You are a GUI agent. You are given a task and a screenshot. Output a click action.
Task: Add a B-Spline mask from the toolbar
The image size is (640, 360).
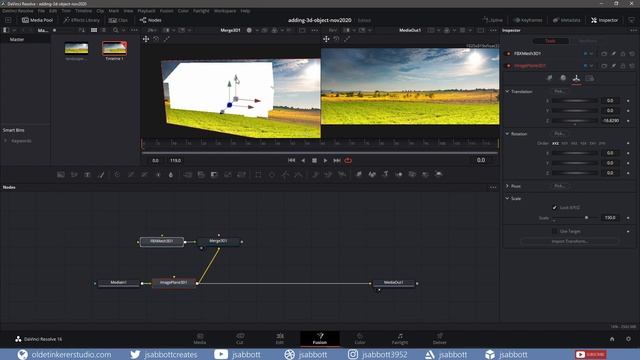(x=299, y=175)
